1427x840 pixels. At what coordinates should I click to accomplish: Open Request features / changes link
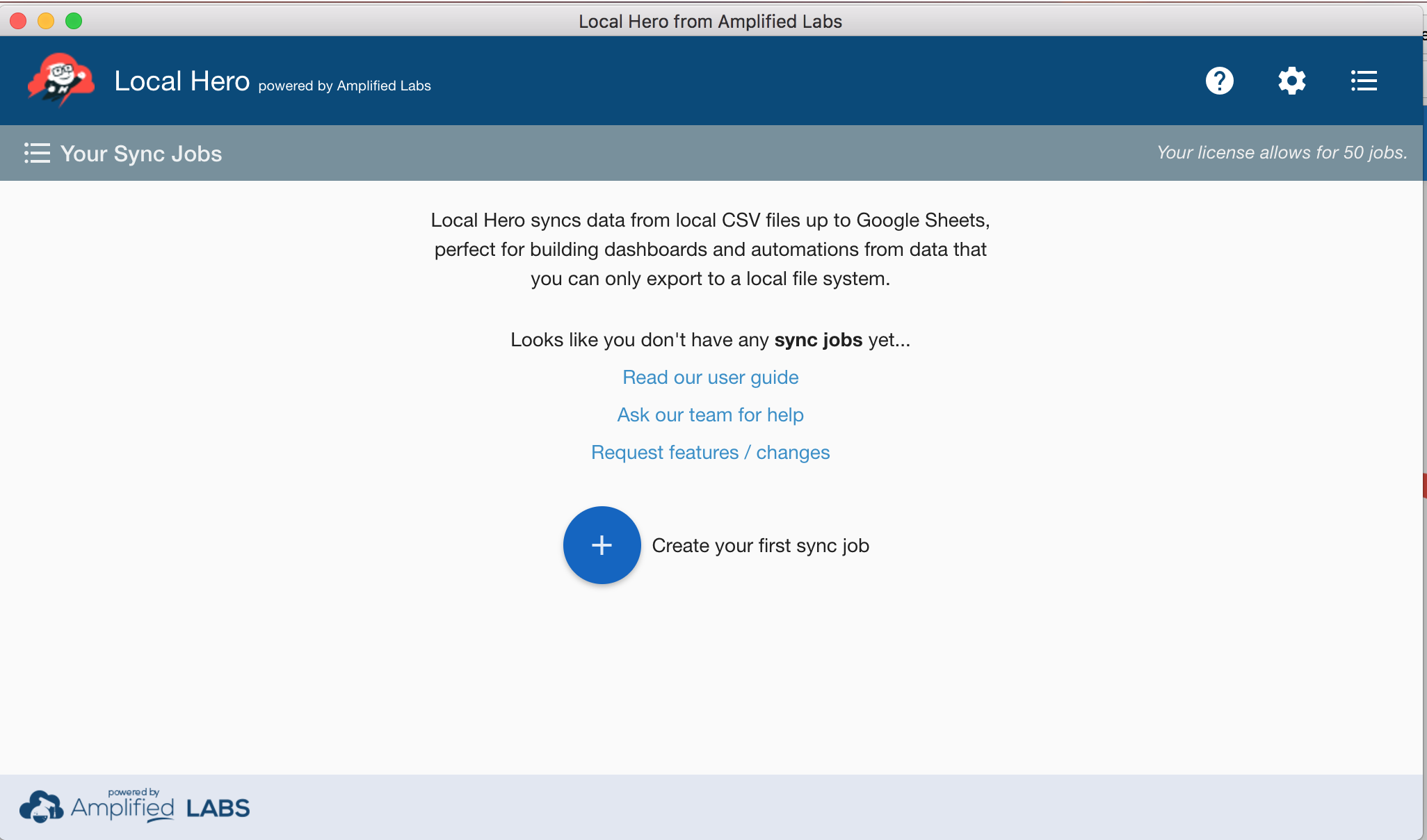[x=710, y=453]
